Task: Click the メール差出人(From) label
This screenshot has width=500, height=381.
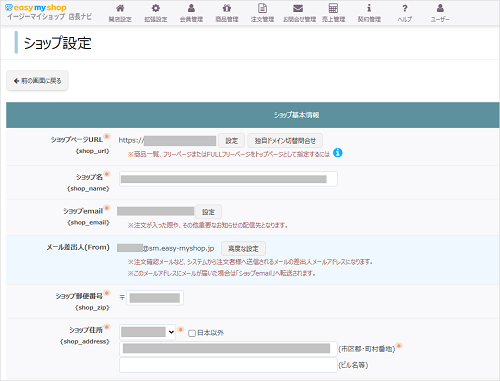Action: pos(78,247)
